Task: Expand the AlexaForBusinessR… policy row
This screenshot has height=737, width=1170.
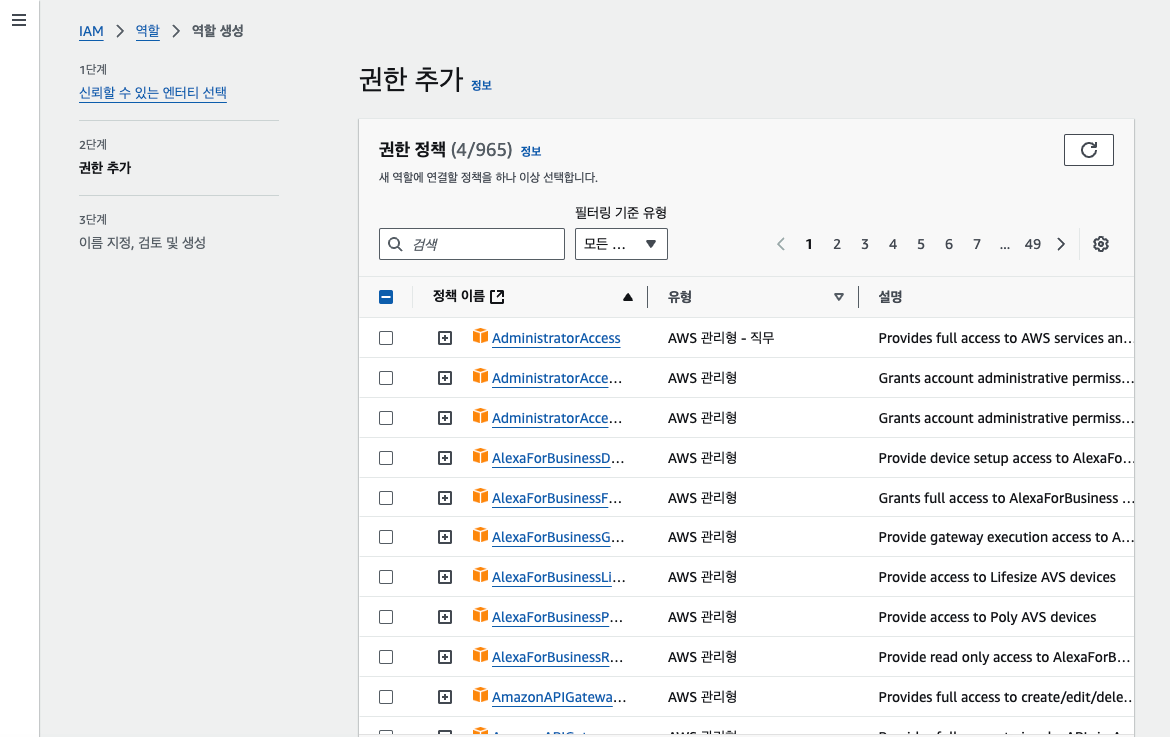Action: pos(445,657)
